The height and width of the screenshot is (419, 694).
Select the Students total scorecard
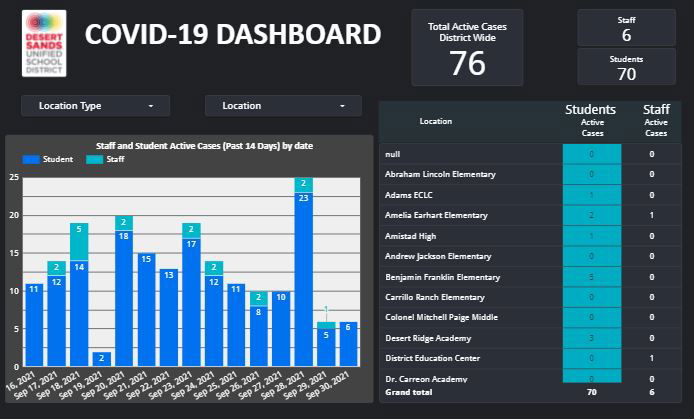[x=627, y=67]
